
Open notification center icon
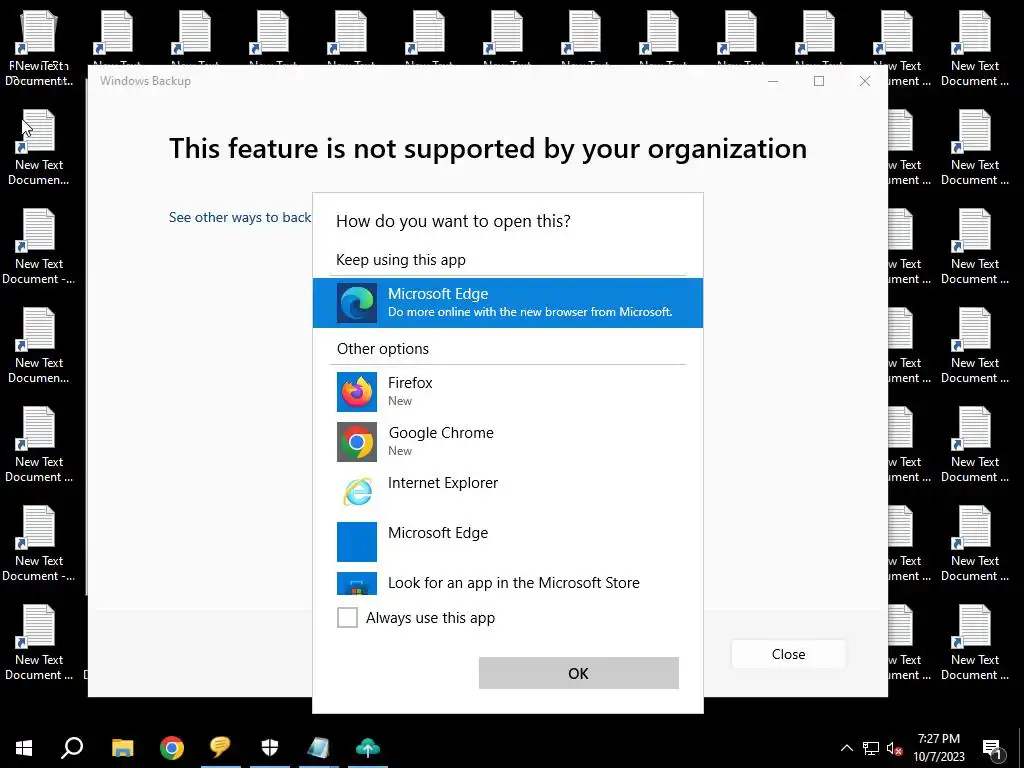pos(993,748)
